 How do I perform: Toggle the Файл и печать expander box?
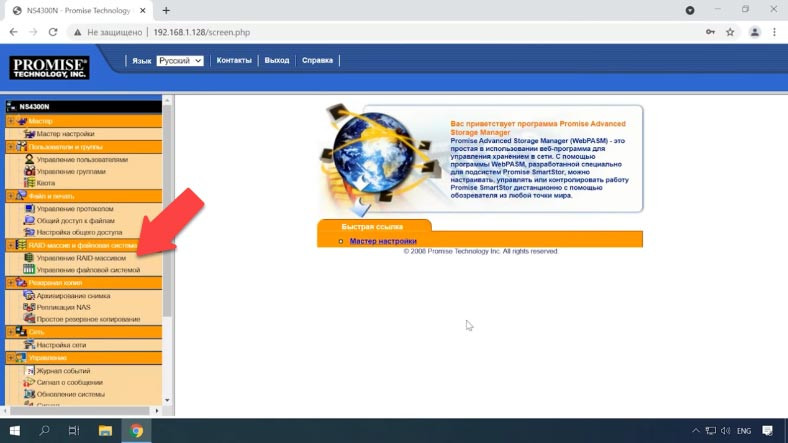tap(11, 196)
